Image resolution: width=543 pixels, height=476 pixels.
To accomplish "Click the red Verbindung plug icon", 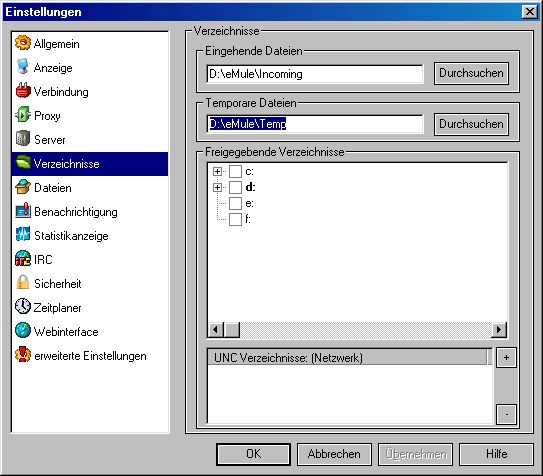I will 23,91.
